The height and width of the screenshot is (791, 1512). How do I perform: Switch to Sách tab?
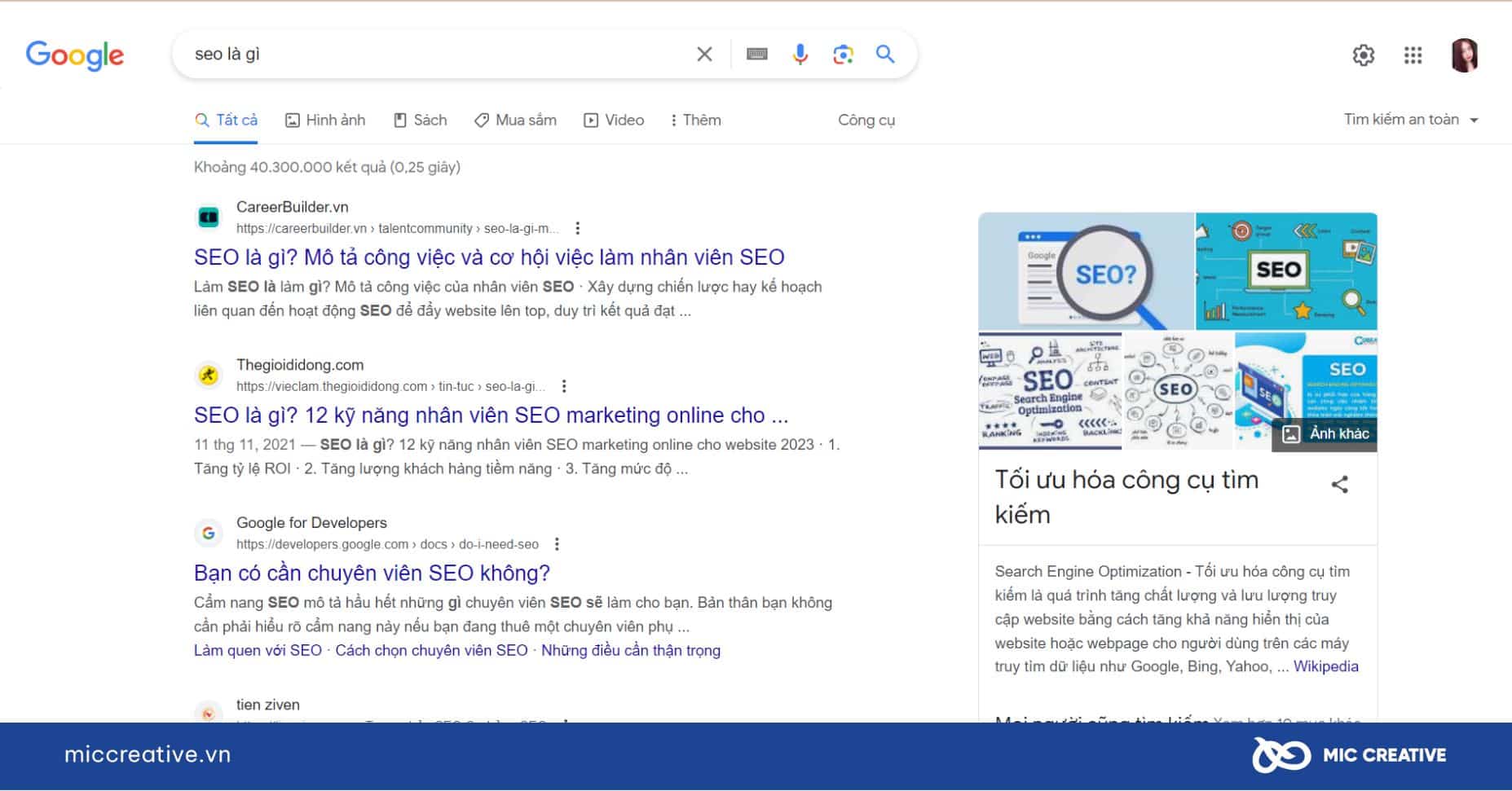tap(421, 121)
